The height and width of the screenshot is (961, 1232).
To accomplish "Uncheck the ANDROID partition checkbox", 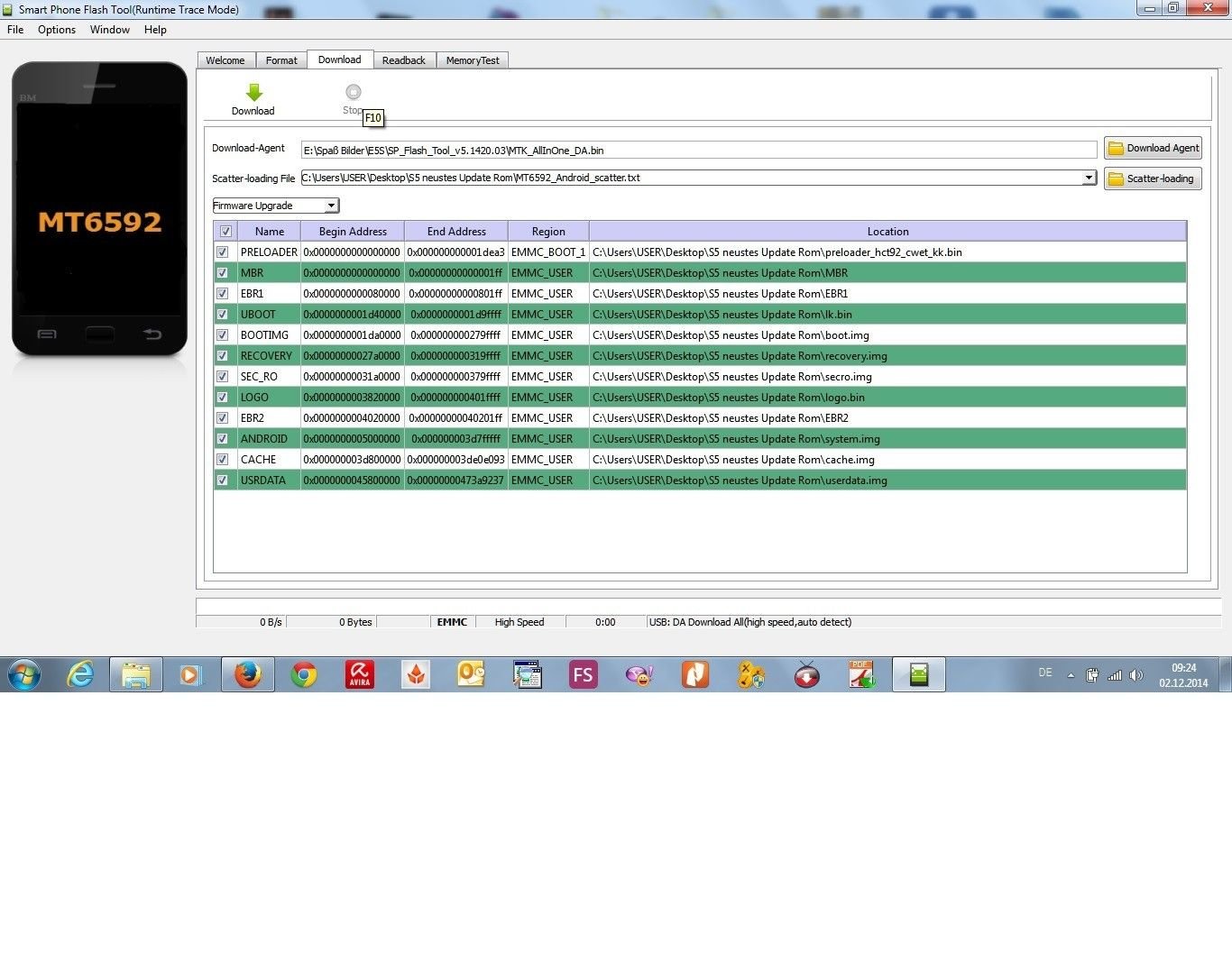I will tap(222, 439).
